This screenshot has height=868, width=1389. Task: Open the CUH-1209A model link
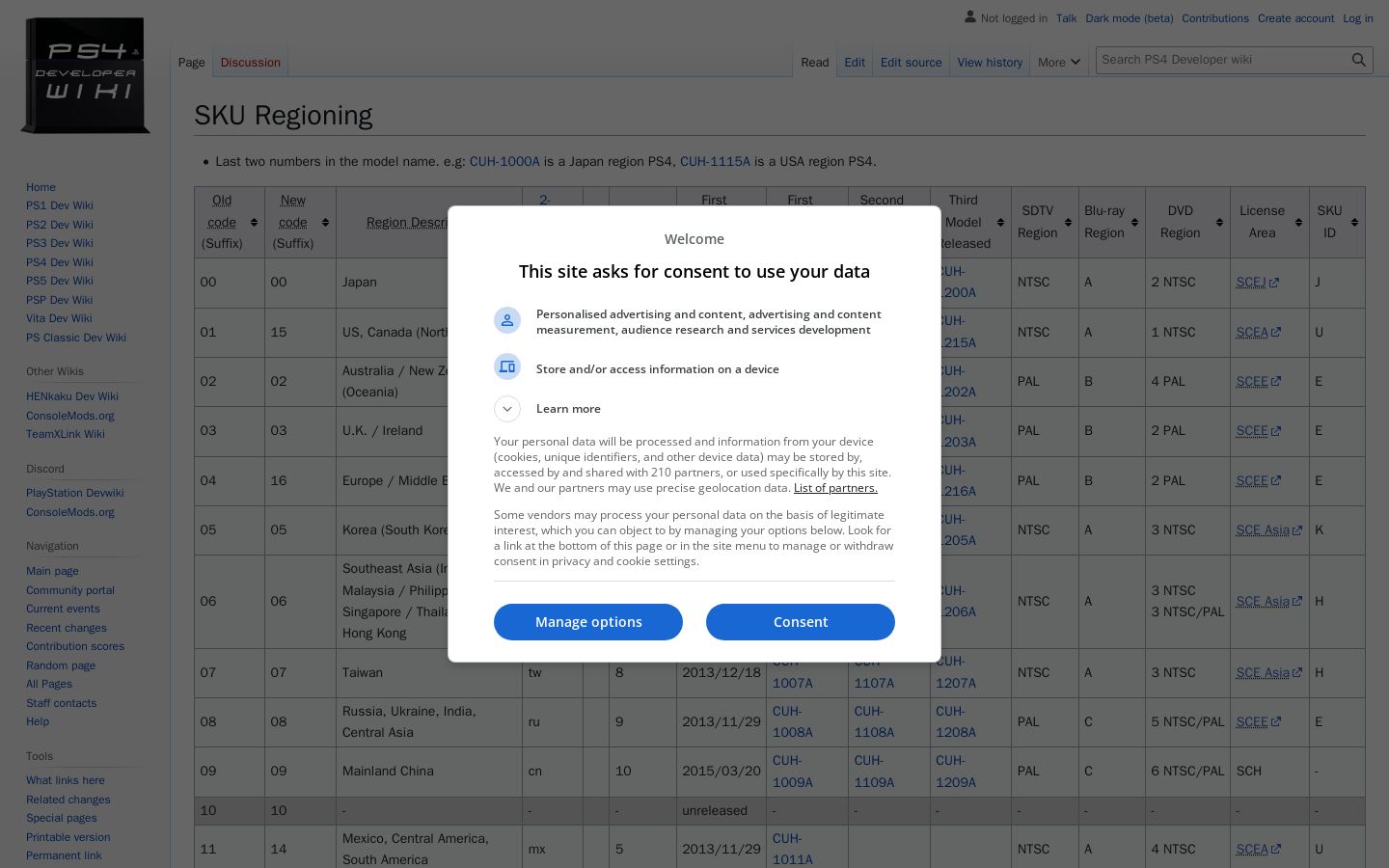click(956, 772)
